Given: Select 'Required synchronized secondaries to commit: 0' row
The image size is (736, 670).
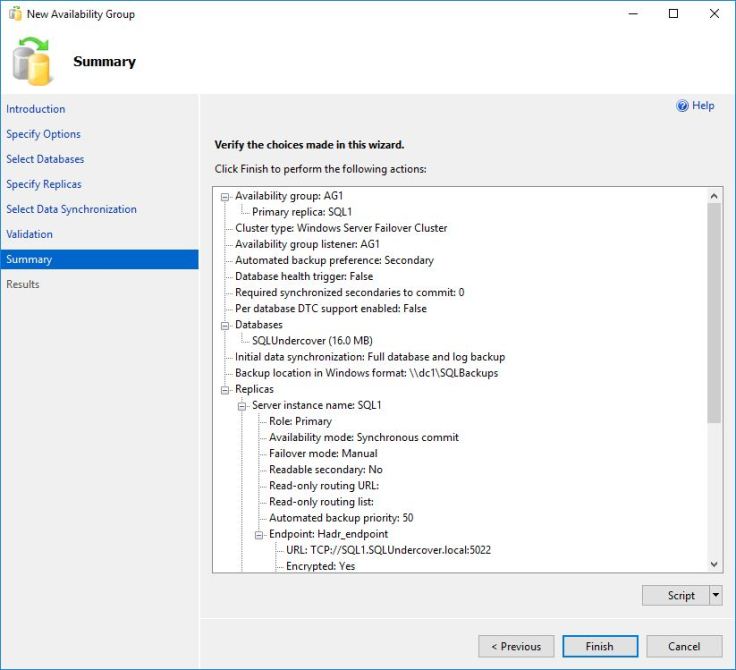Looking at the screenshot, I should click(350, 293).
